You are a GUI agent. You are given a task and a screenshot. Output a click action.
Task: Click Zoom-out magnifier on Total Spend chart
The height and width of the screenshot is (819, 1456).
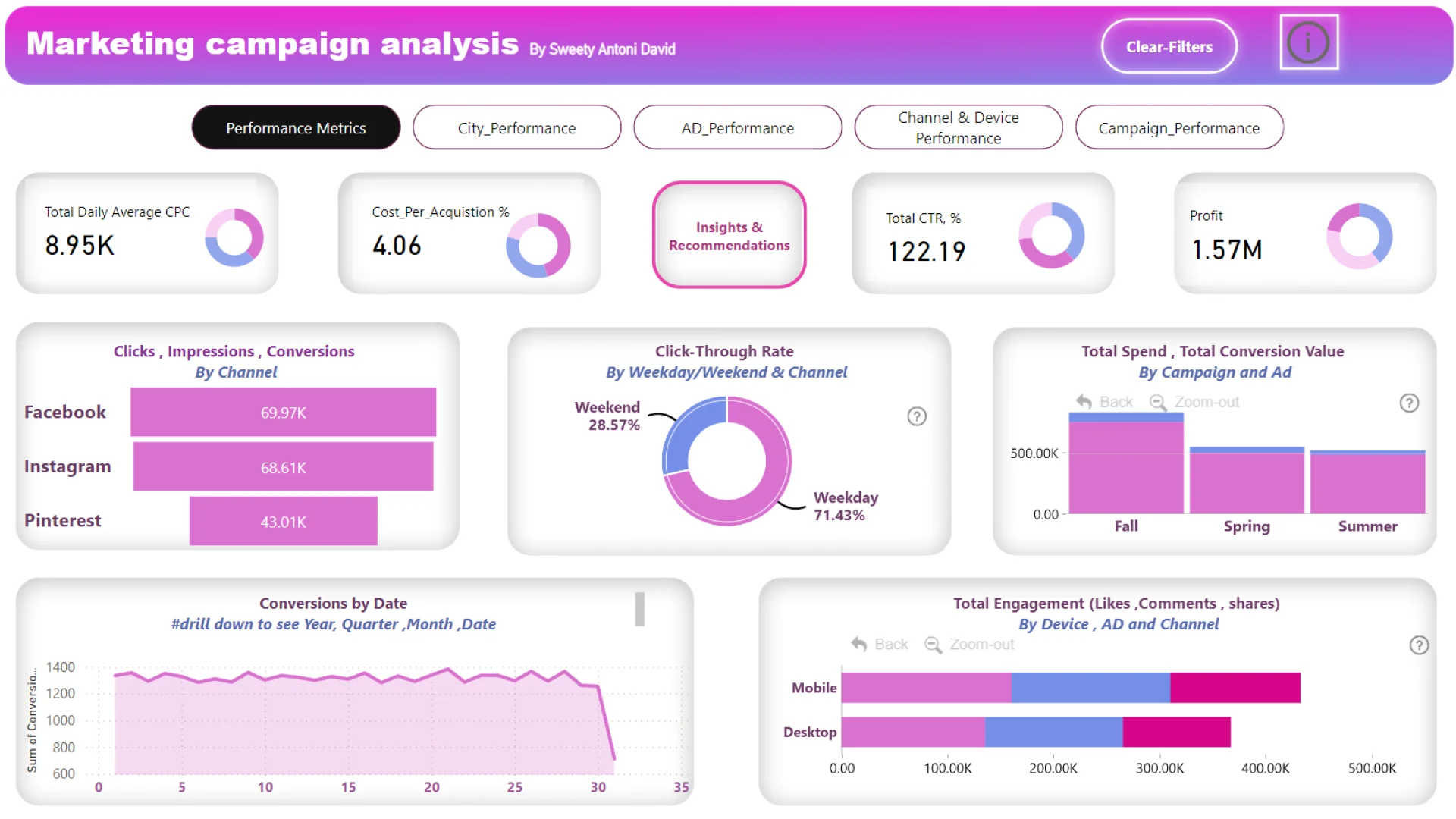pyautogui.click(x=1158, y=402)
